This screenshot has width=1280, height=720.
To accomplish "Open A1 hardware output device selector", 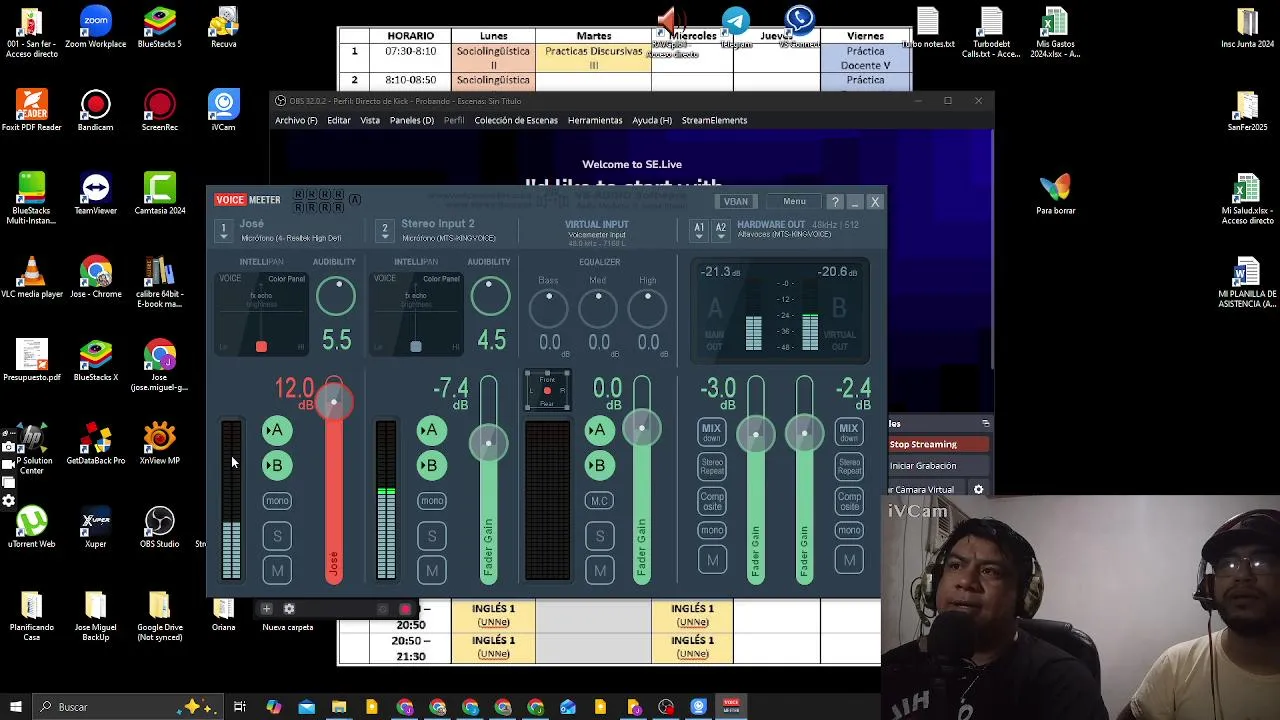I will [x=699, y=231].
